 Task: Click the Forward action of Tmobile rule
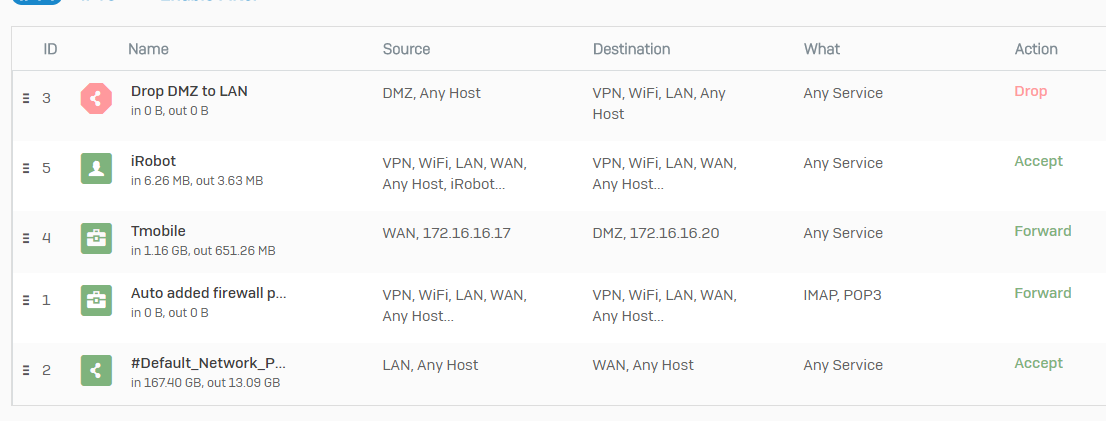(x=1042, y=231)
